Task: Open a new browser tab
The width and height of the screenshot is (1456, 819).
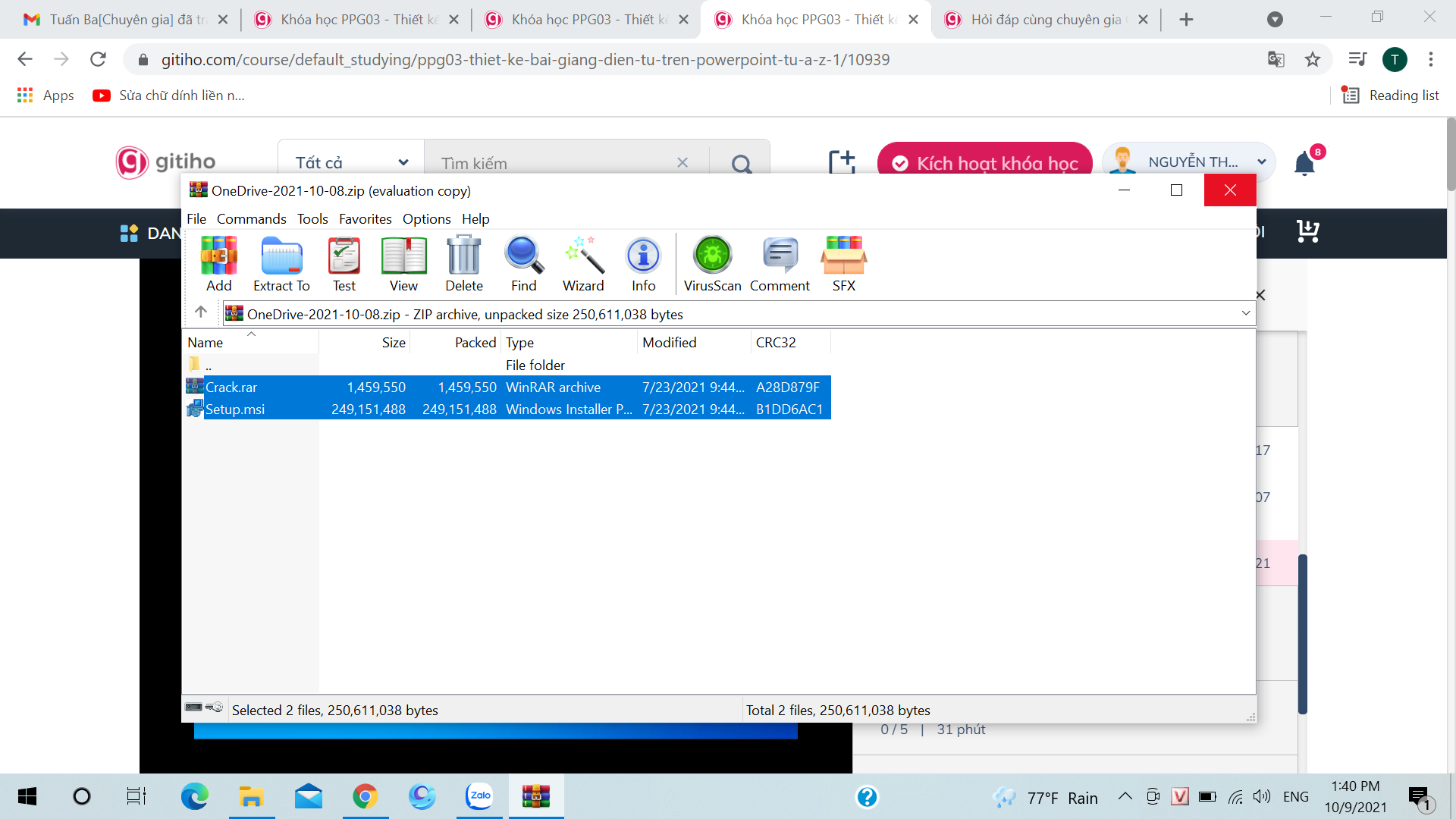Action: tap(1187, 20)
